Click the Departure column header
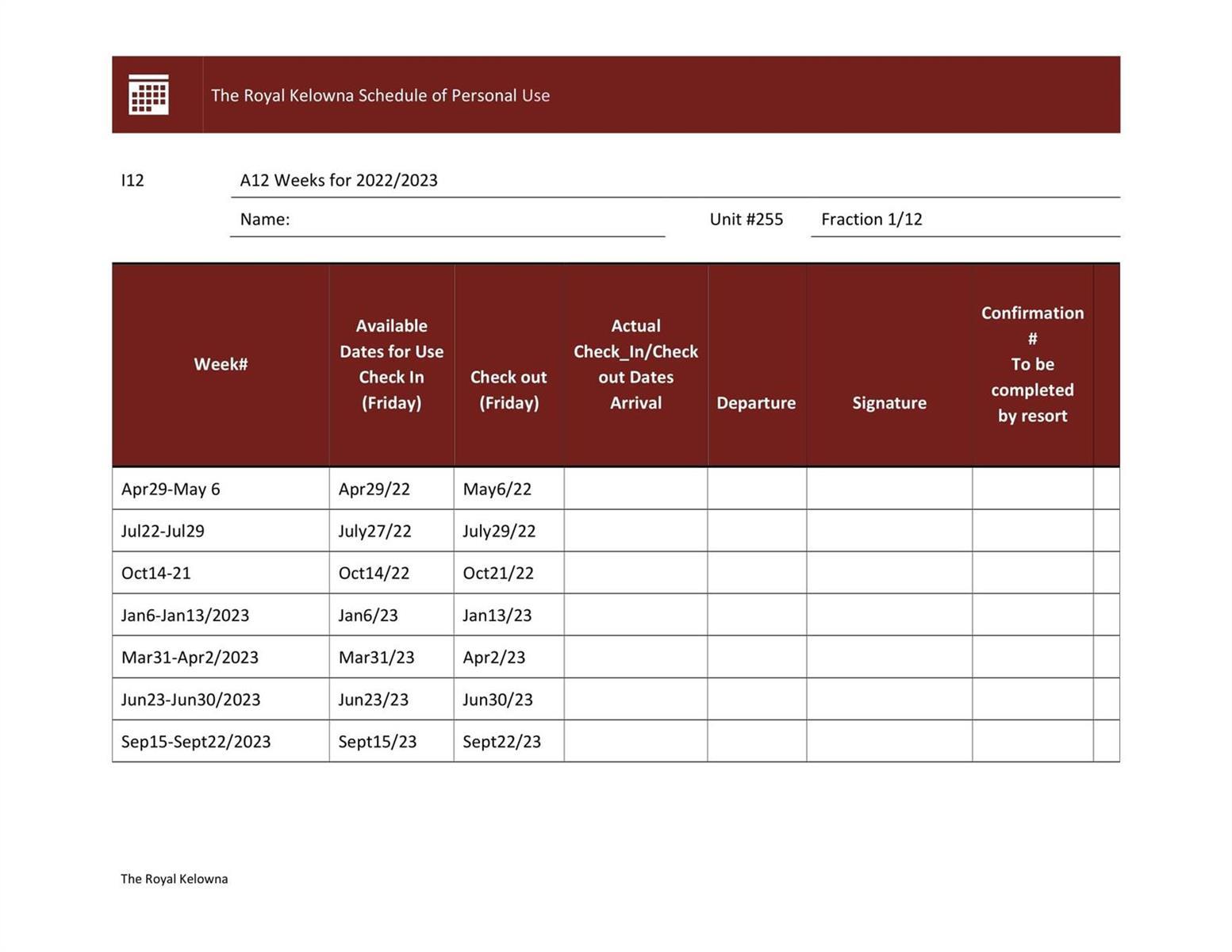The width and height of the screenshot is (1232, 952). [x=756, y=403]
